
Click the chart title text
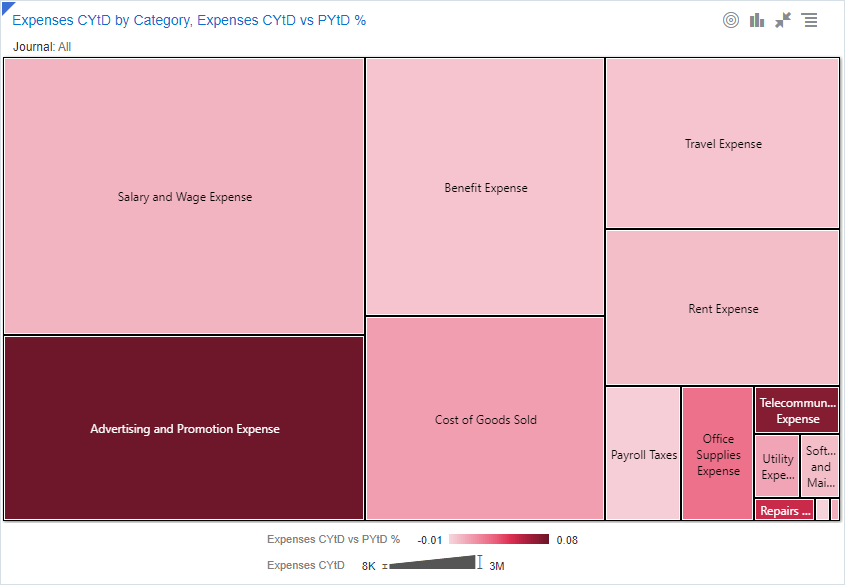coord(189,20)
